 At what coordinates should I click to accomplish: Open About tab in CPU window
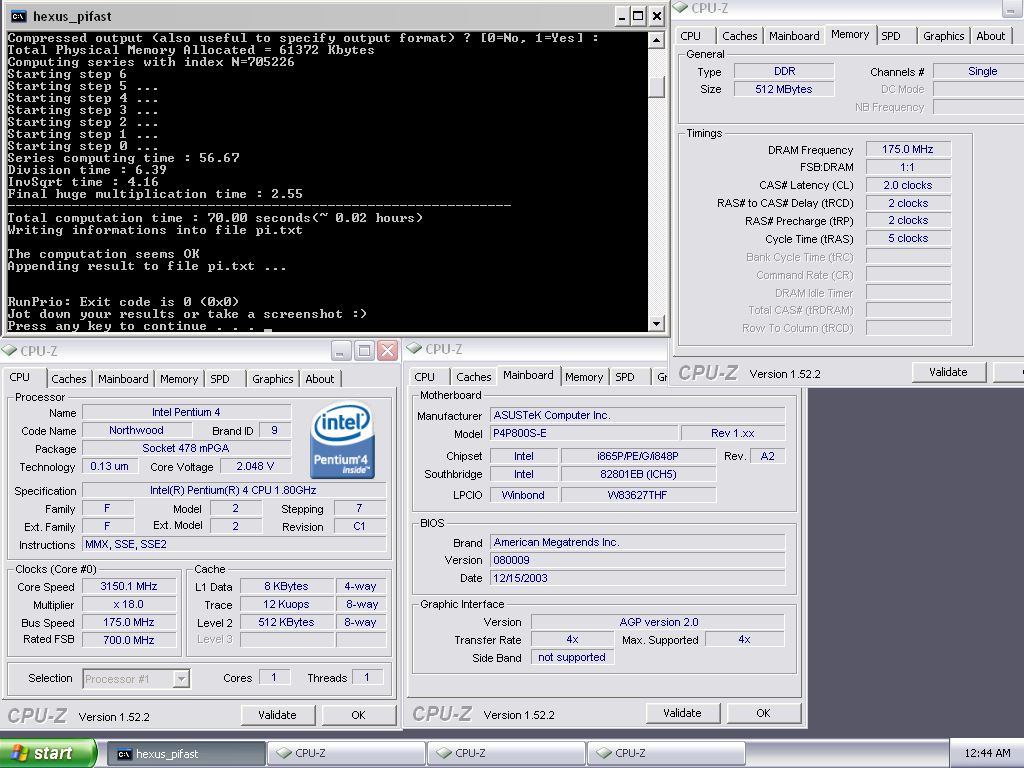(319, 379)
